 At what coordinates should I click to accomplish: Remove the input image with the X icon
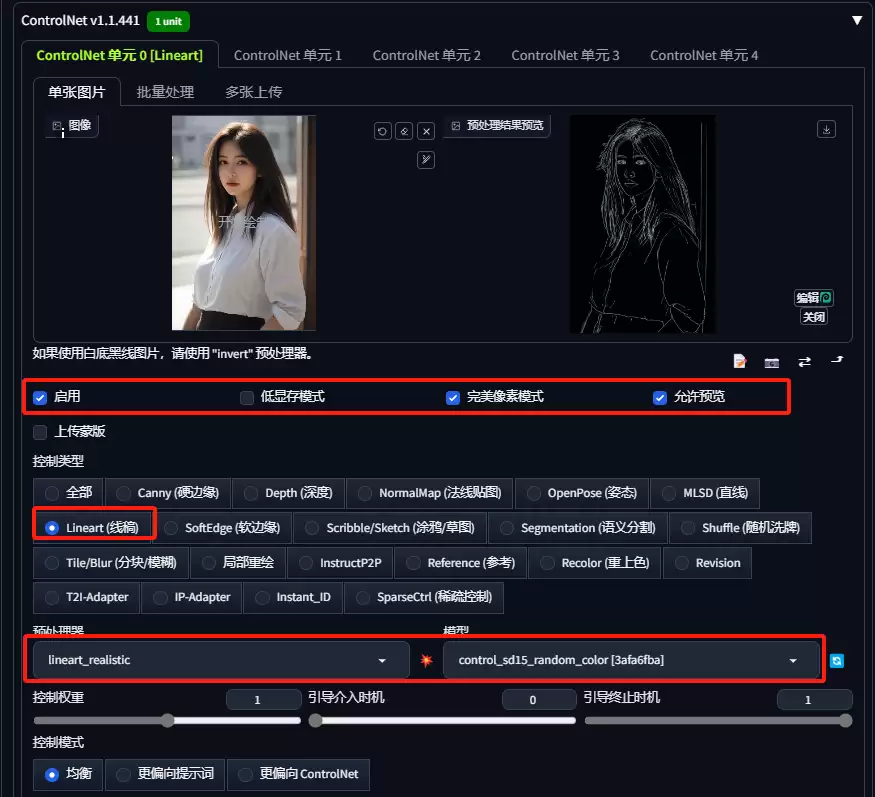tap(426, 131)
